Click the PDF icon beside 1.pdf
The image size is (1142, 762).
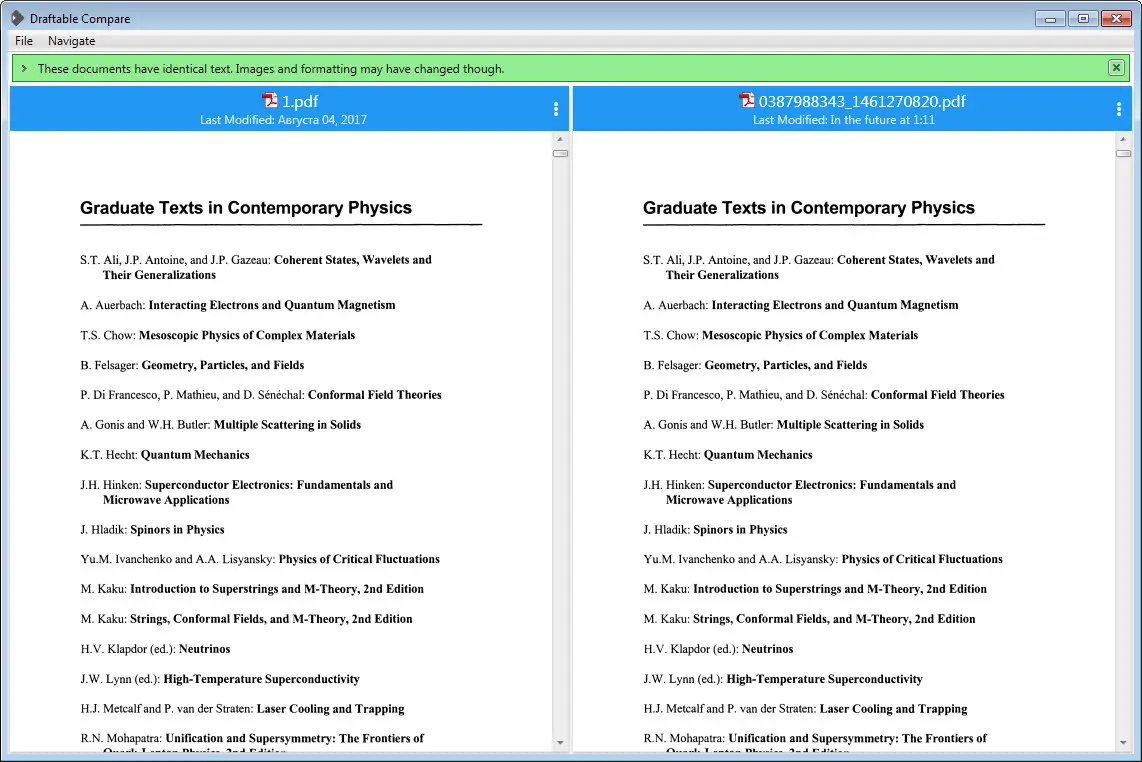270,101
